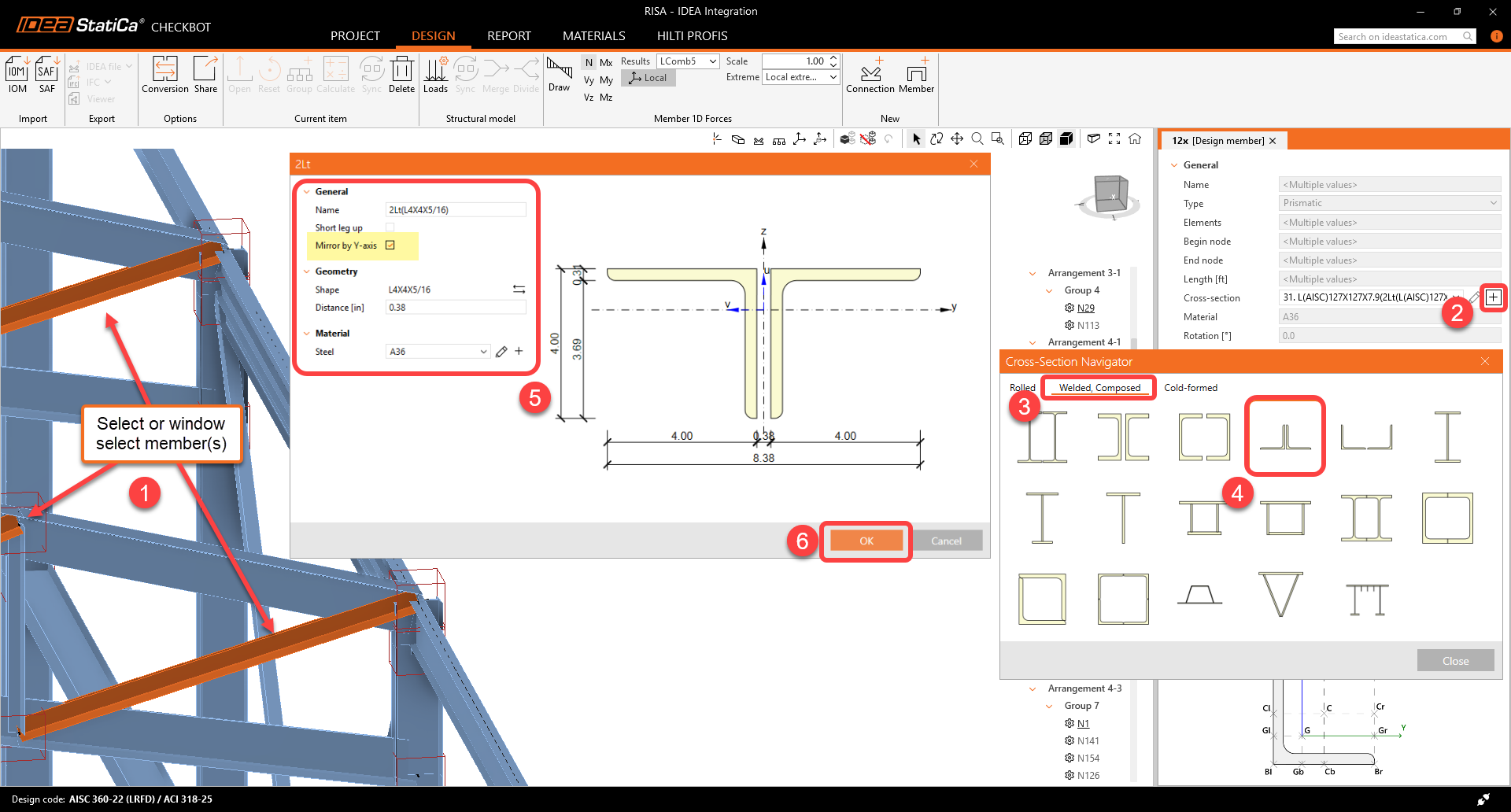Viewport: 1511px width, 812px height.
Task: Click the Distance input field
Action: [x=456, y=308]
